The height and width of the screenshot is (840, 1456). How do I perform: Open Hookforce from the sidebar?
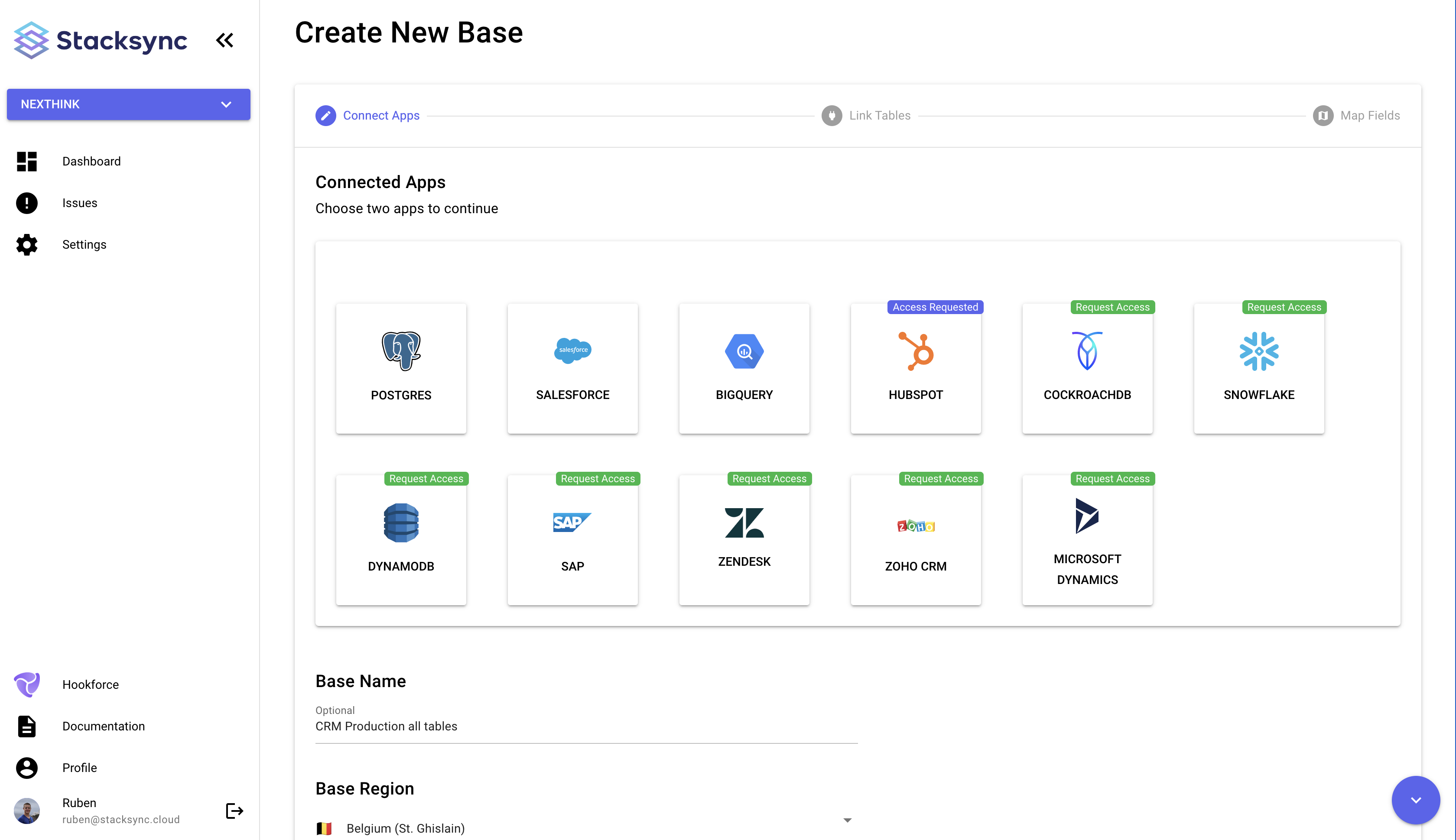[91, 684]
